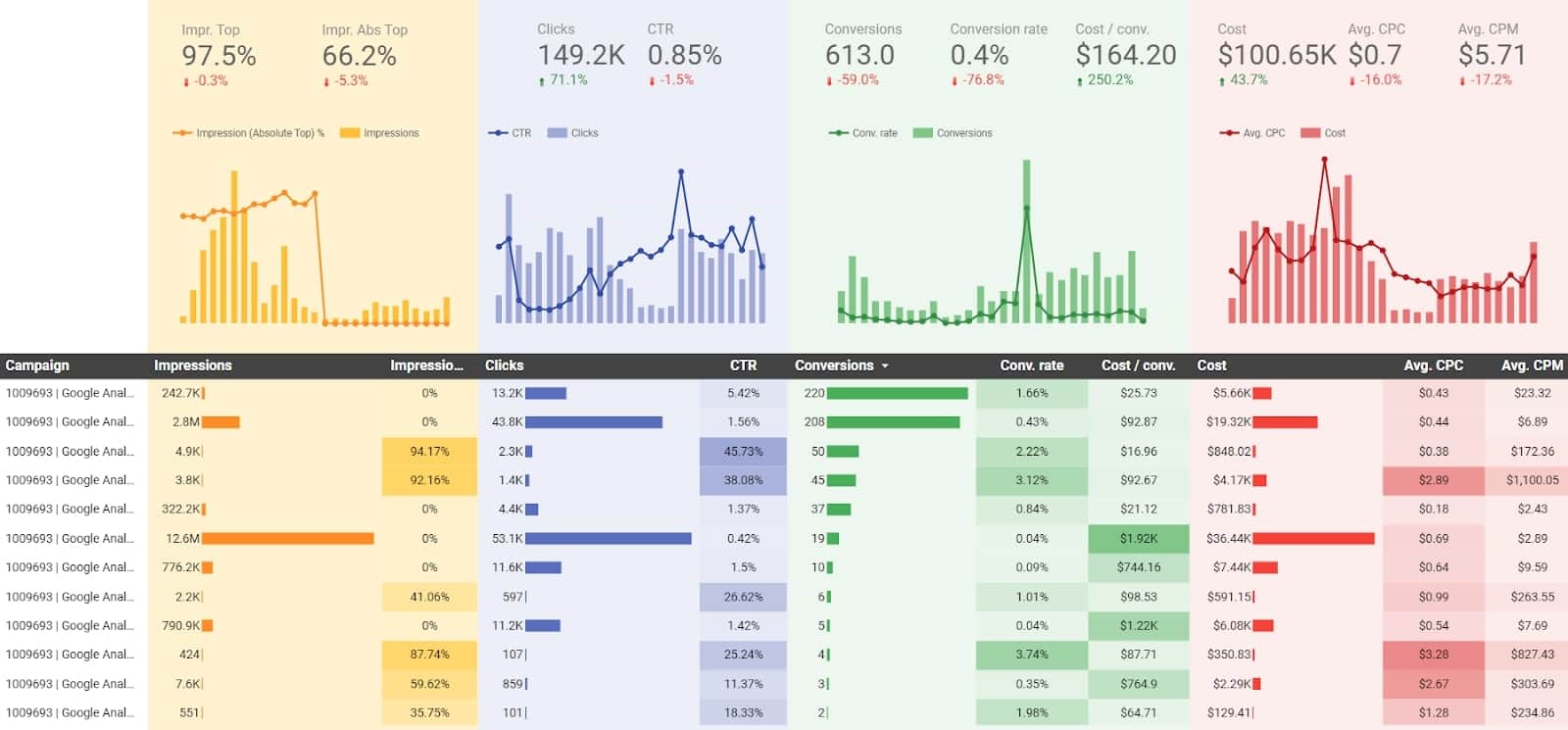Click the blue bar beside 53.1K clicks
This screenshot has width=1568, height=730.
pyautogui.click(x=609, y=539)
